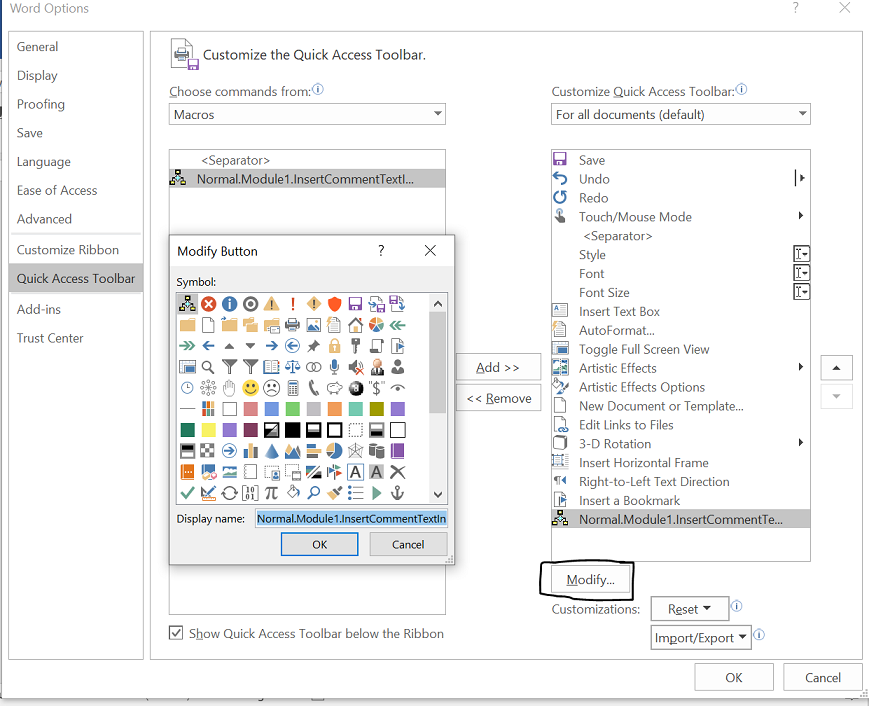
Task: Pick the pie chart symbol in the second row
Action: [376, 325]
